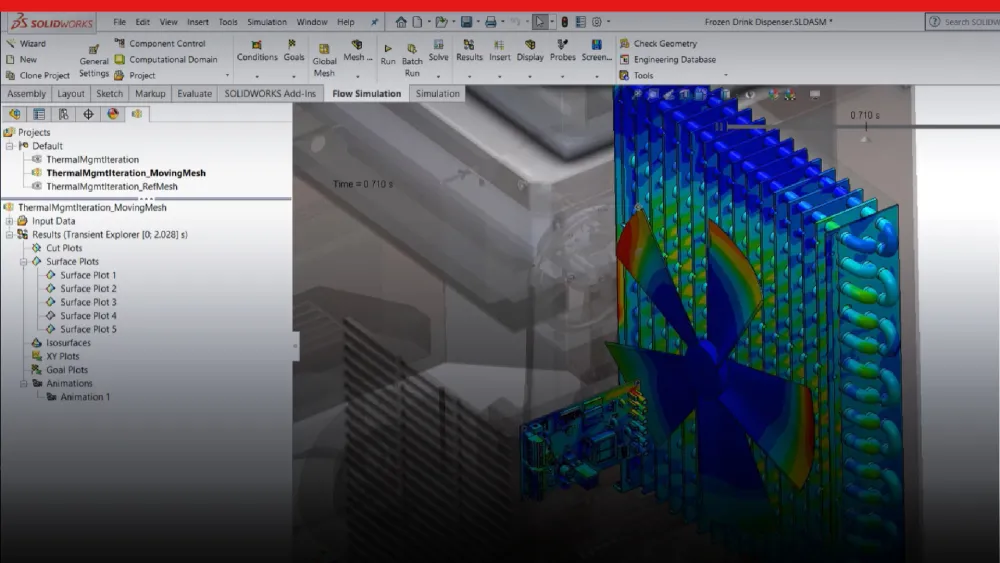The width and height of the screenshot is (1000, 563).
Task: Open dropdown under Probes button
Action: [562, 77]
